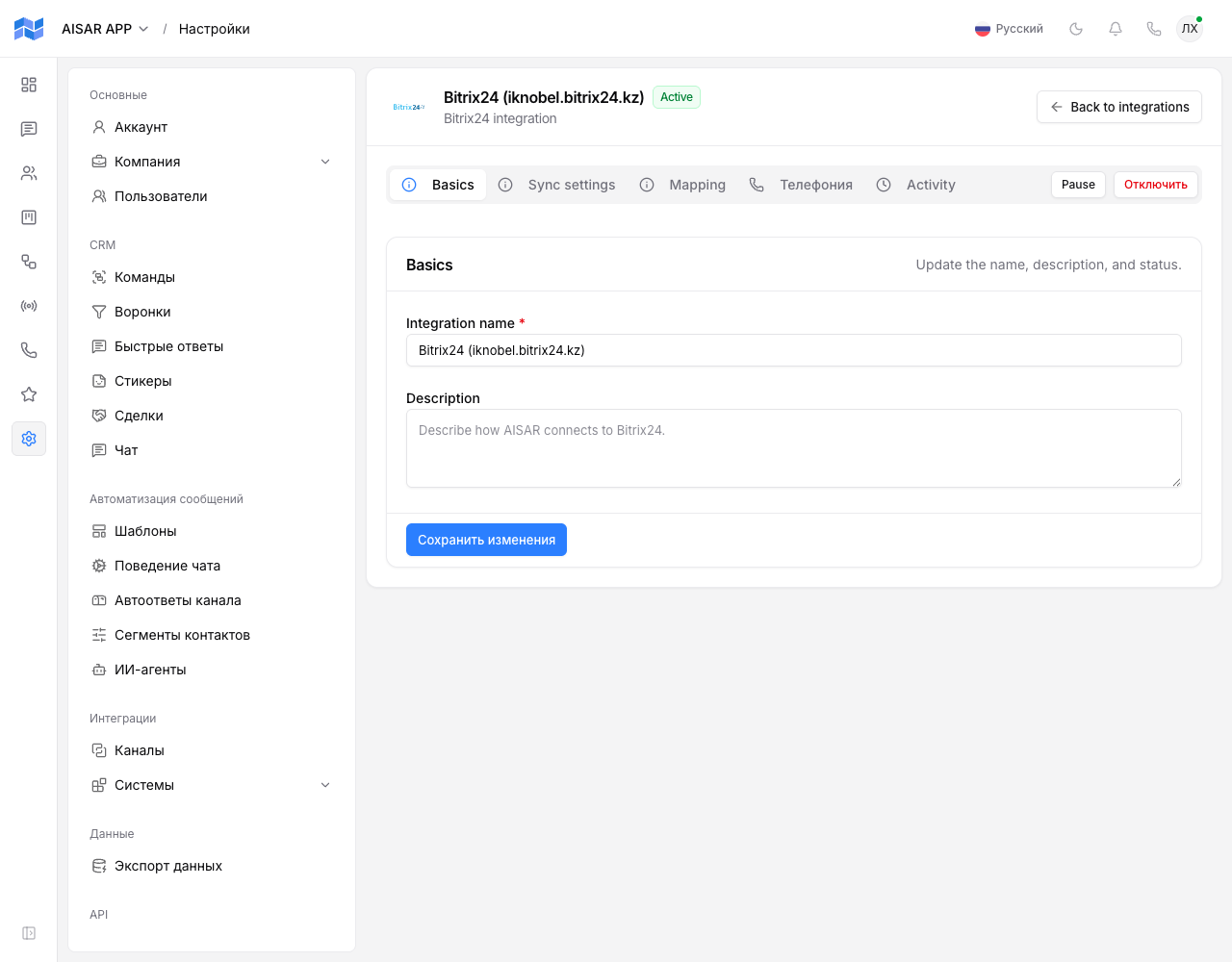Open the contacts people icon in the left rail

[x=29, y=173]
